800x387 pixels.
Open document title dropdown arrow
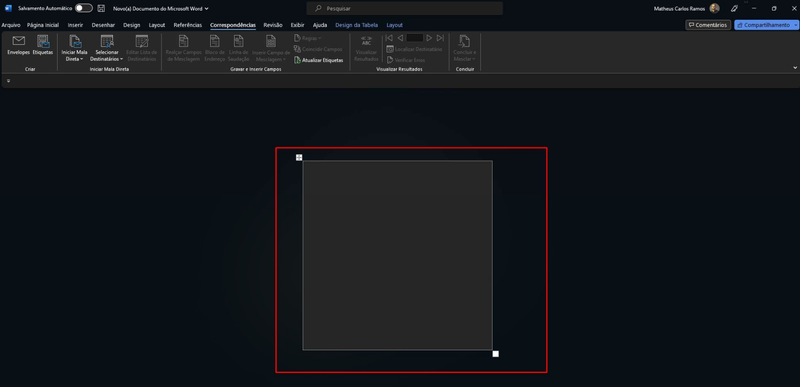click(x=207, y=9)
